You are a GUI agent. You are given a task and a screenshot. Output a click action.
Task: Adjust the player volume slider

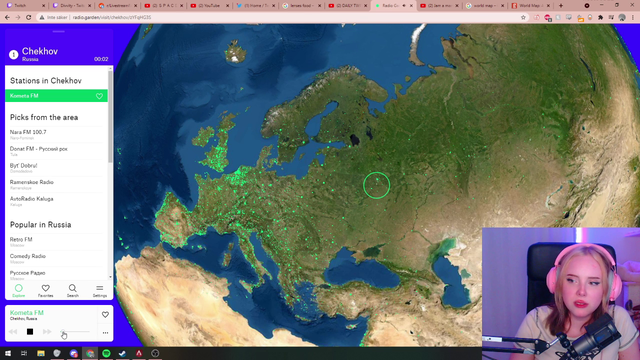[75, 331]
